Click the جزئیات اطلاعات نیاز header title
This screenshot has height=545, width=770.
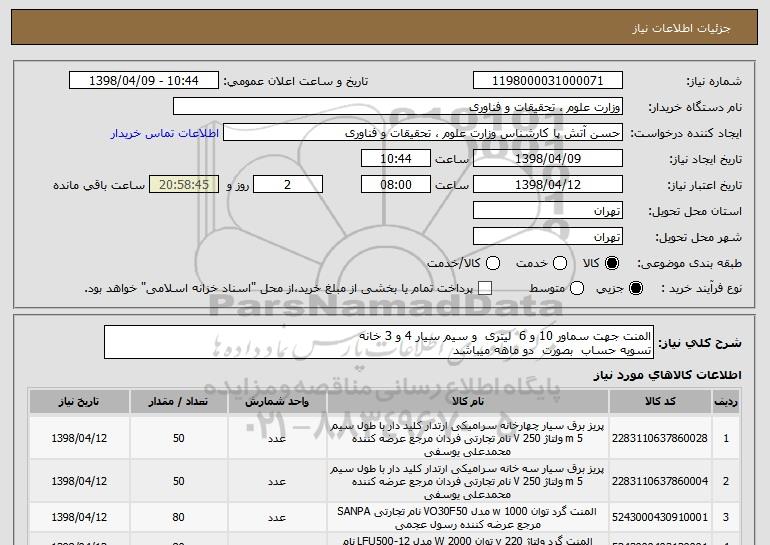[681, 28]
